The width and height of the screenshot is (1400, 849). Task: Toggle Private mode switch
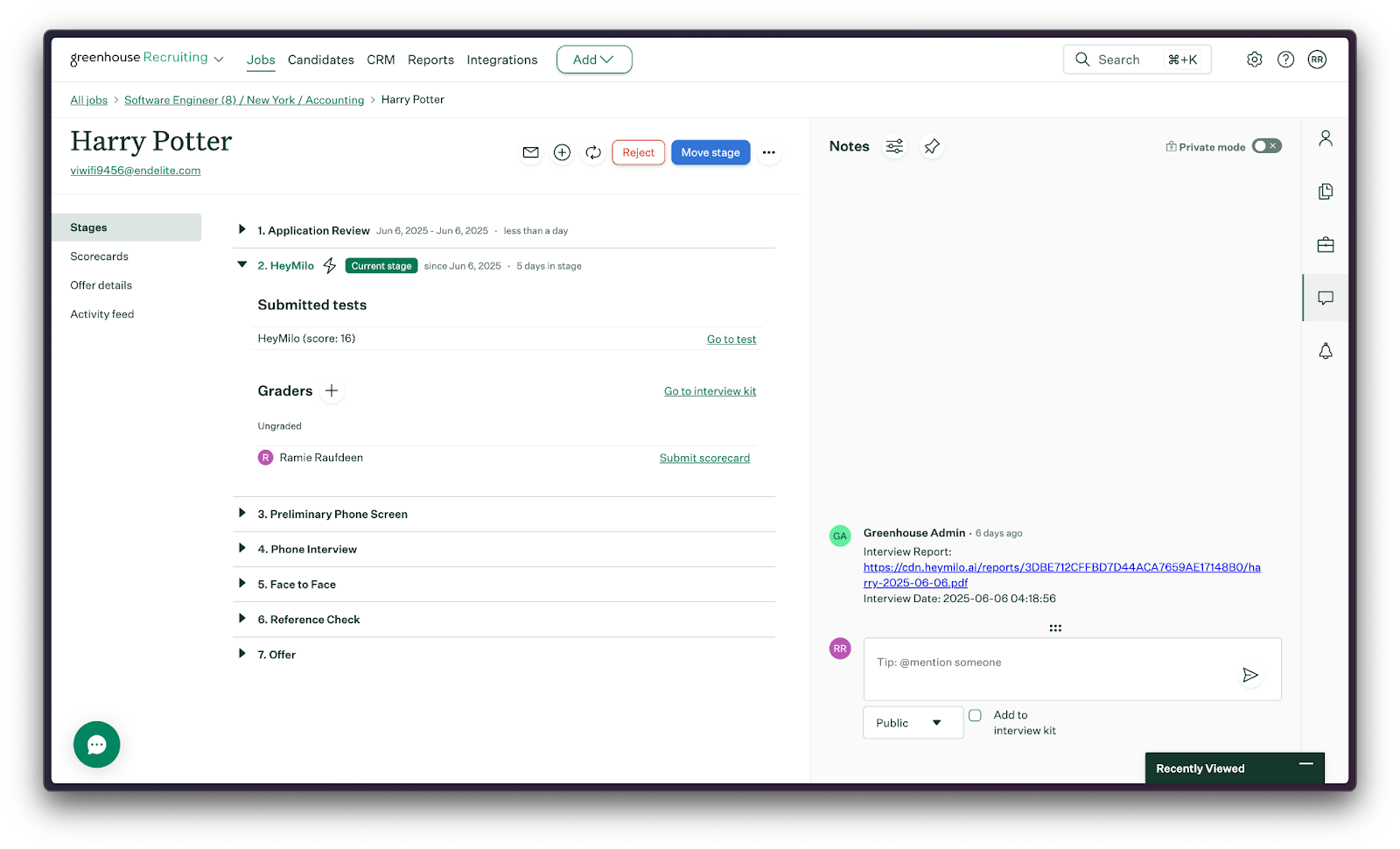click(x=1266, y=146)
